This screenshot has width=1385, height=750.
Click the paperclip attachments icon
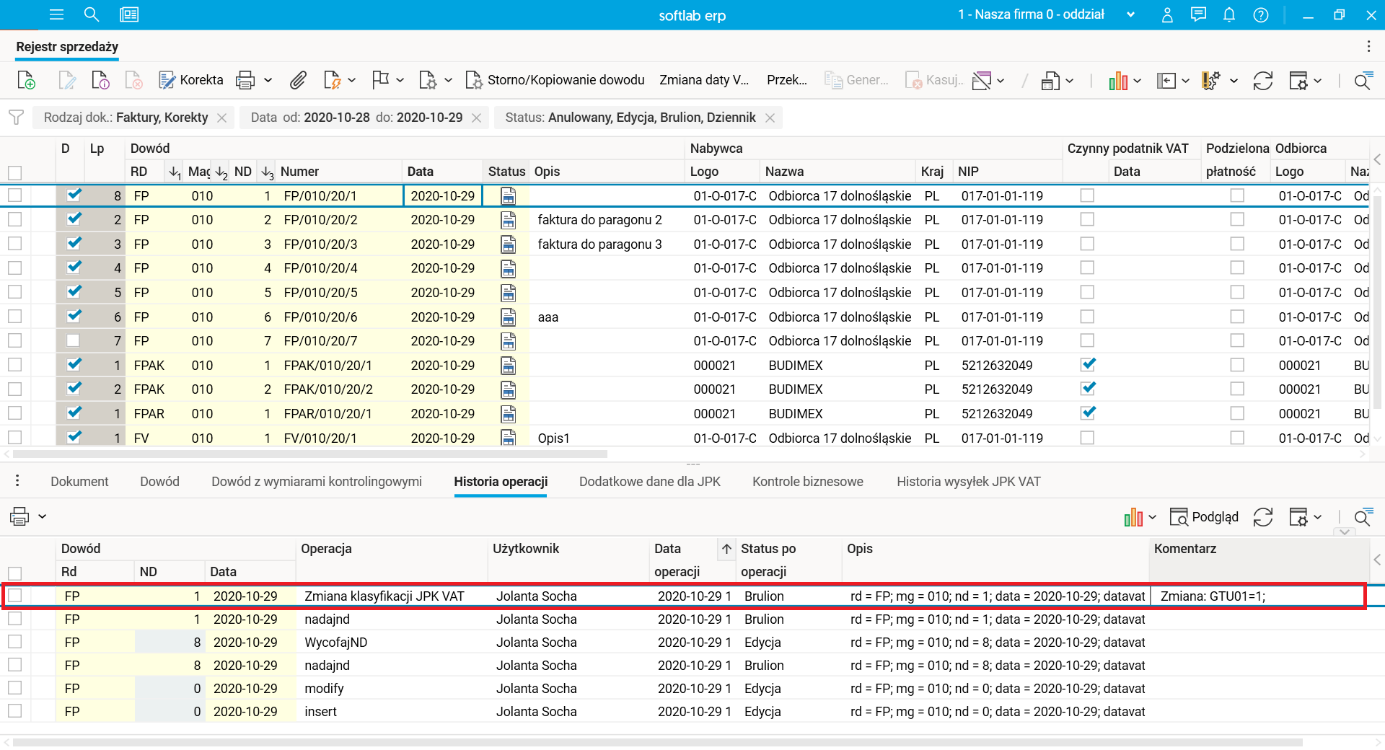point(297,80)
